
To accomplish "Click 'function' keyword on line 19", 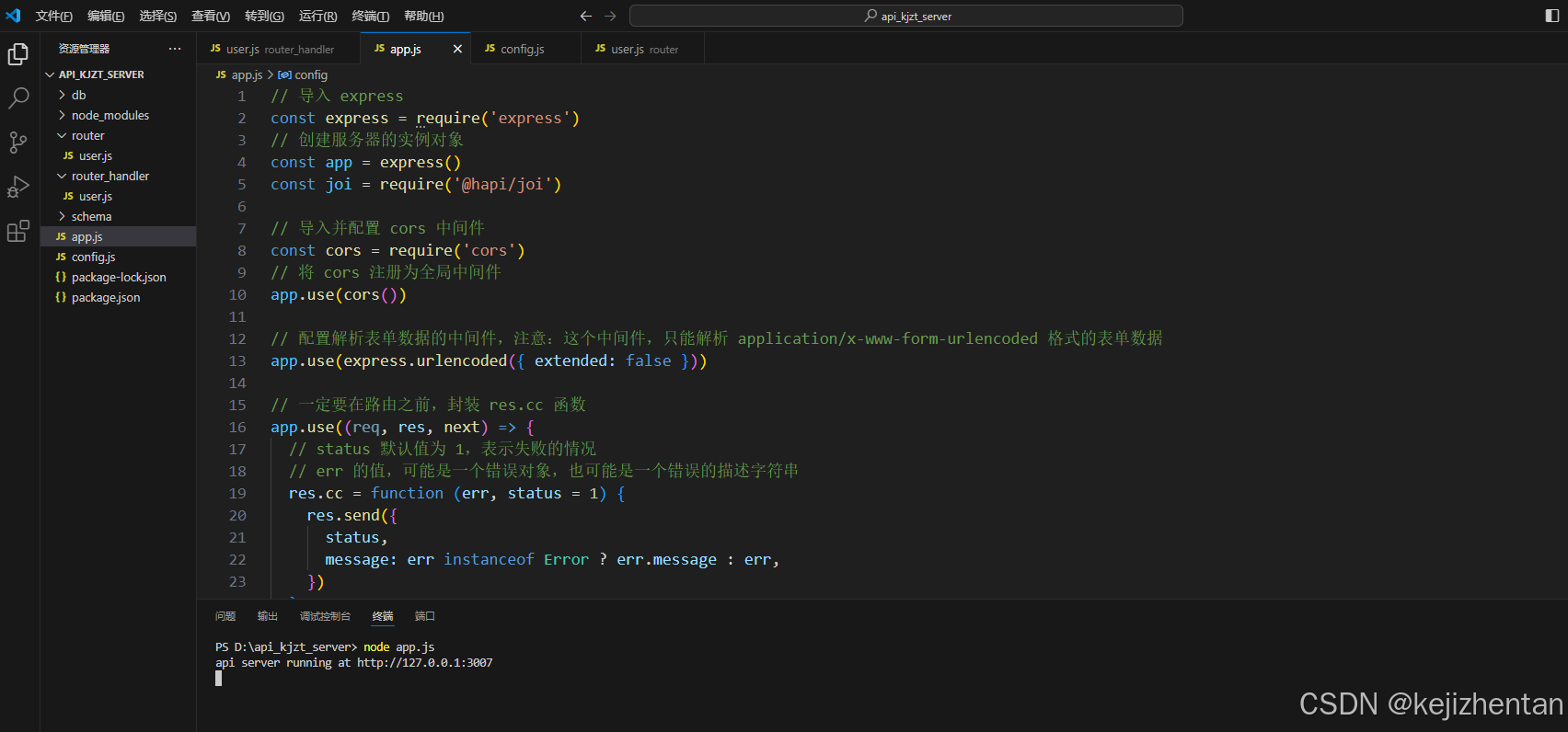I will 408,493.
